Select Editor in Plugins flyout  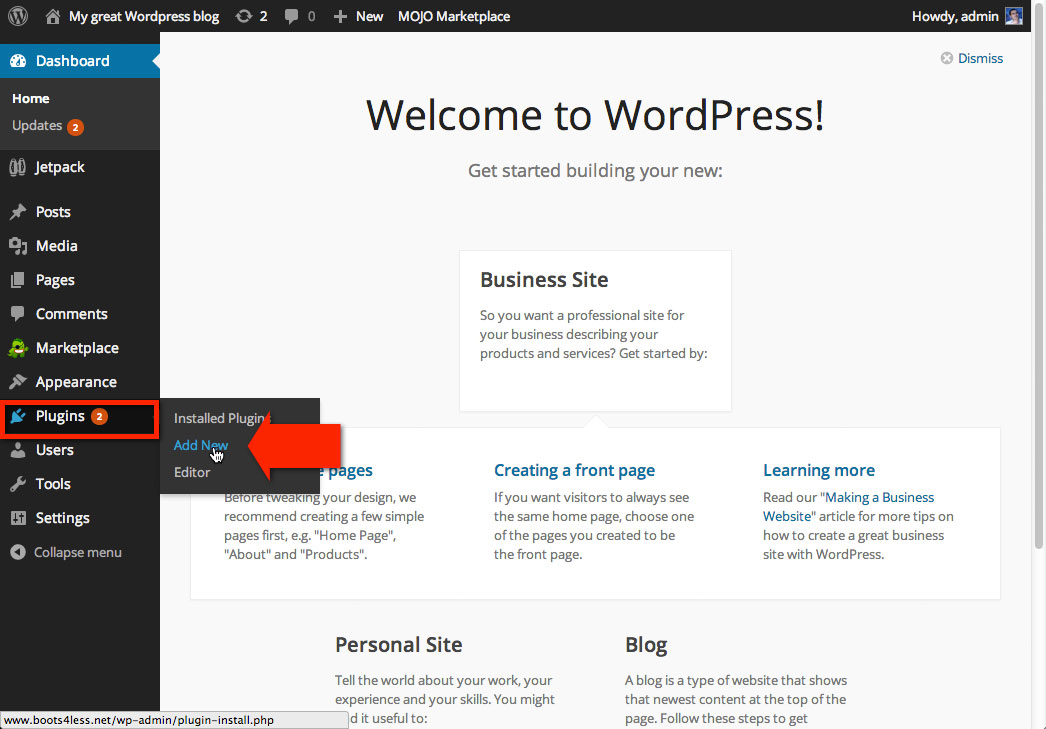(x=192, y=472)
